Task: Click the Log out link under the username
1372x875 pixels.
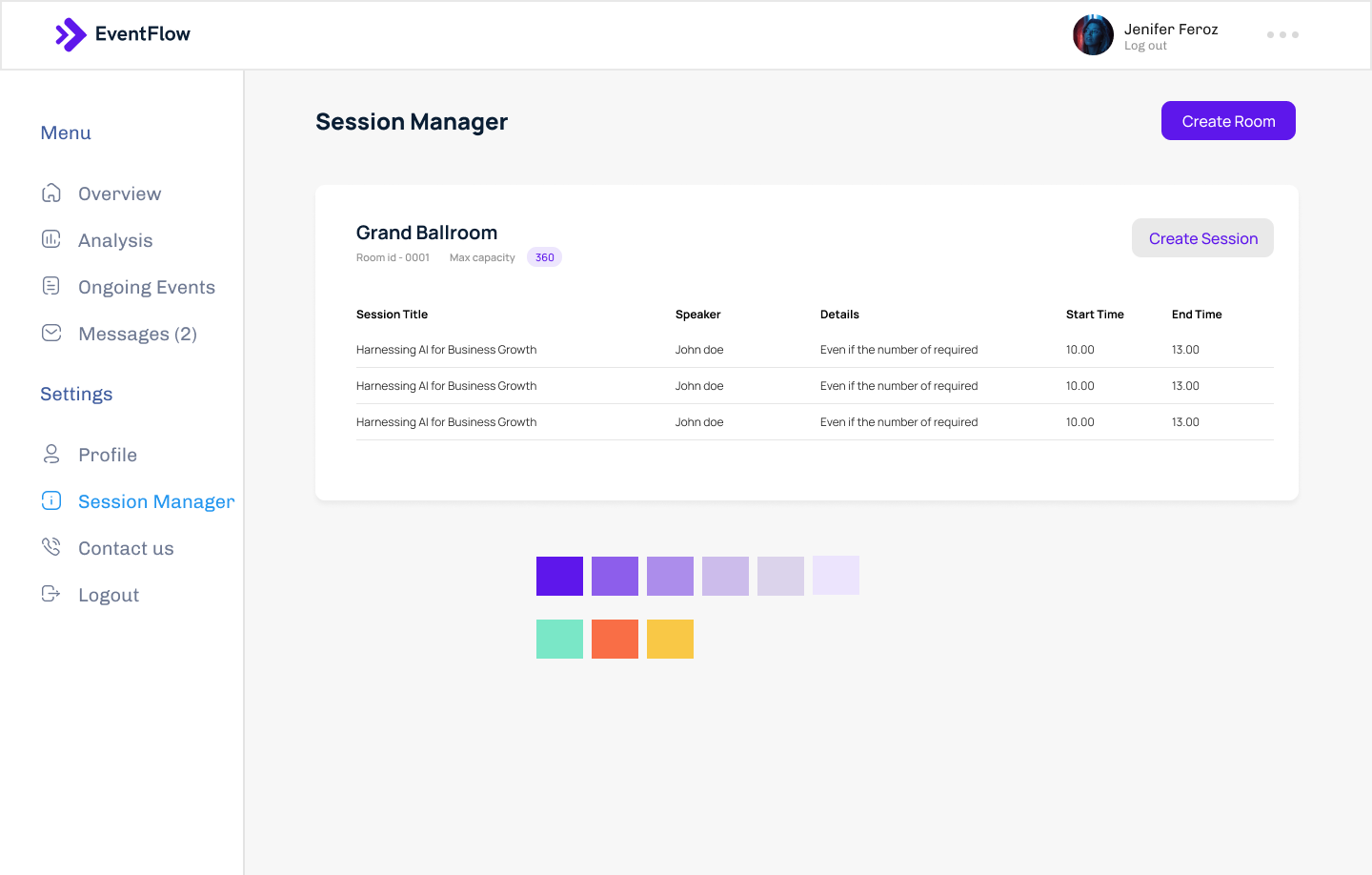Action: click(1145, 46)
